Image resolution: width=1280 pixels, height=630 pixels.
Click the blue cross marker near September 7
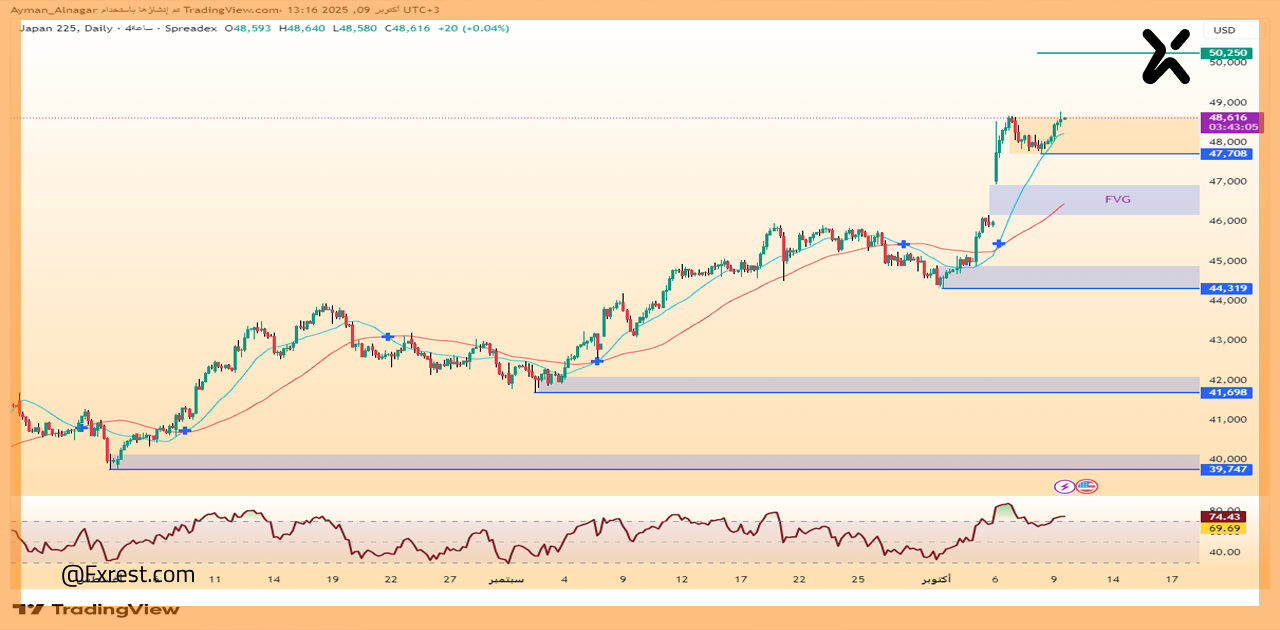pyautogui.click(x=597, y=361)
